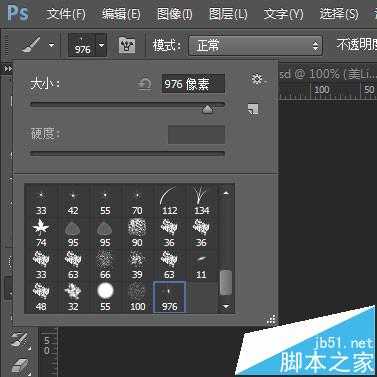Open the brush picker gear menu
This screenshot has width=377, height=377.
click(x=257, y=79)
